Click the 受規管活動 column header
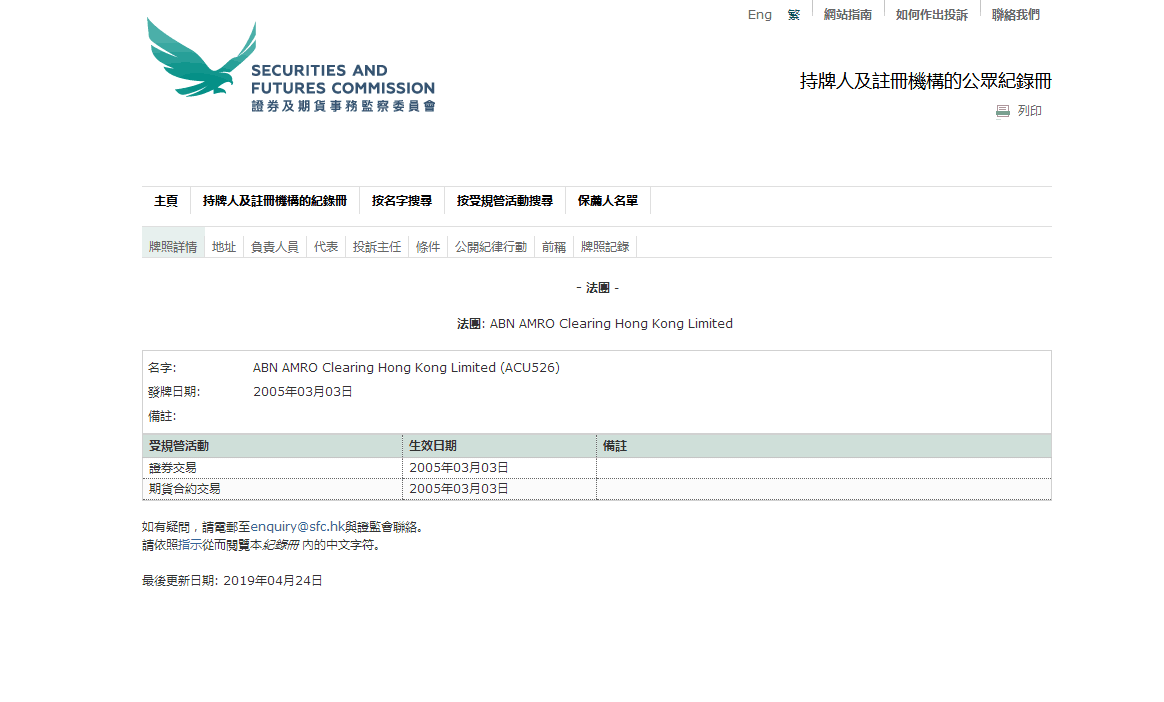This screenshot has width=1164, height=702. [x=179, y=446]
